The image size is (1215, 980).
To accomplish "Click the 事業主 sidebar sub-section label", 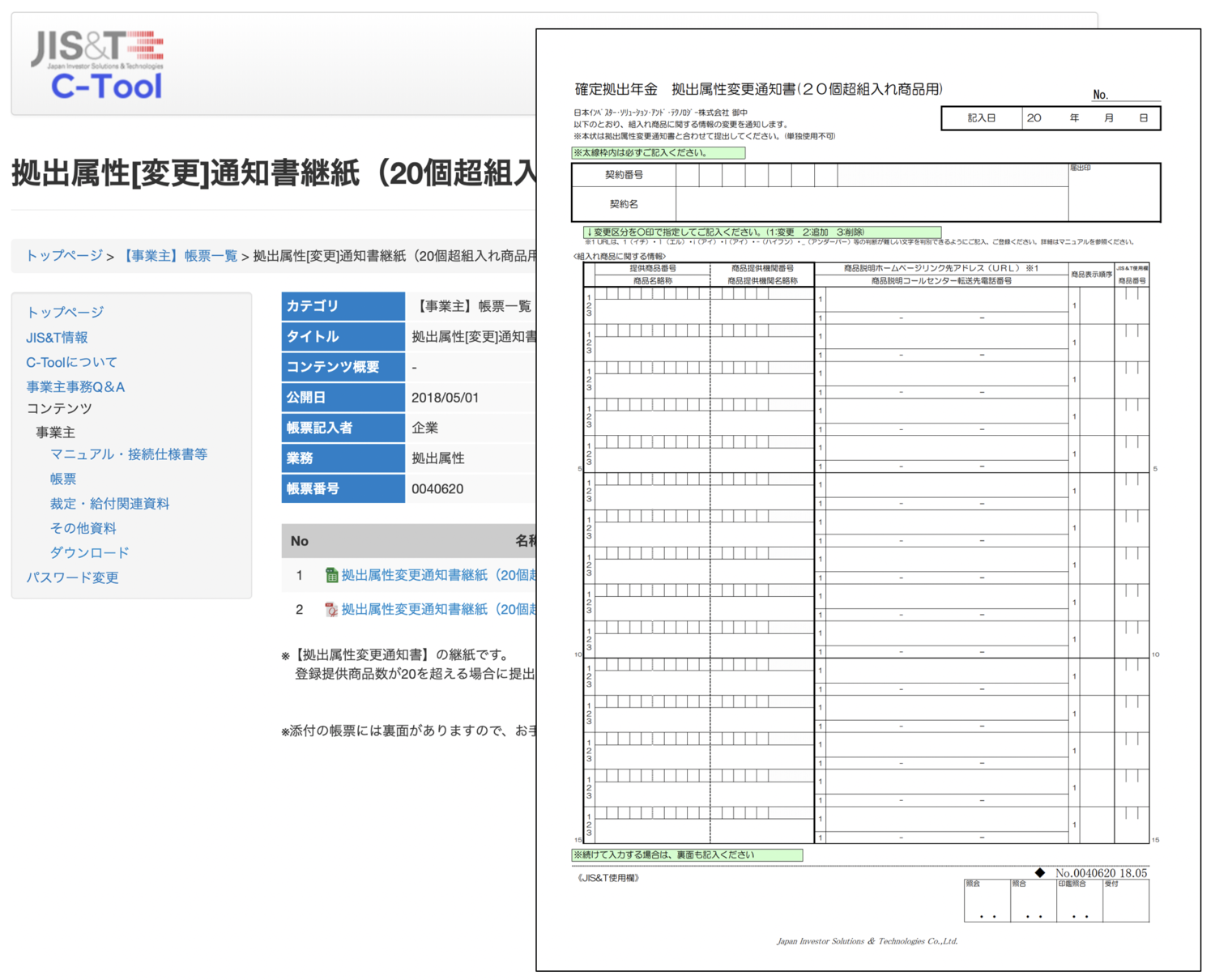I will [x=55, y=432].
